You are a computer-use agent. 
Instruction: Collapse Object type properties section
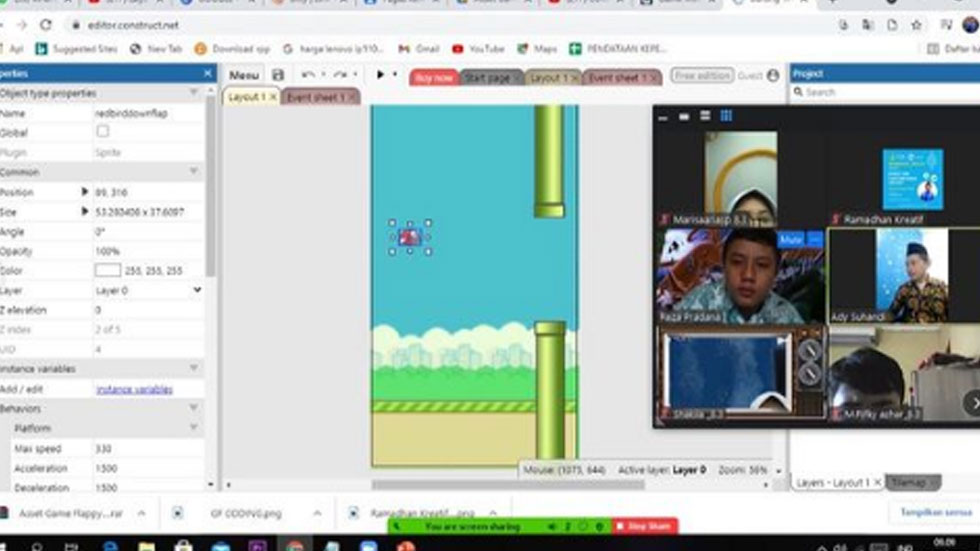tap(194, 92)
